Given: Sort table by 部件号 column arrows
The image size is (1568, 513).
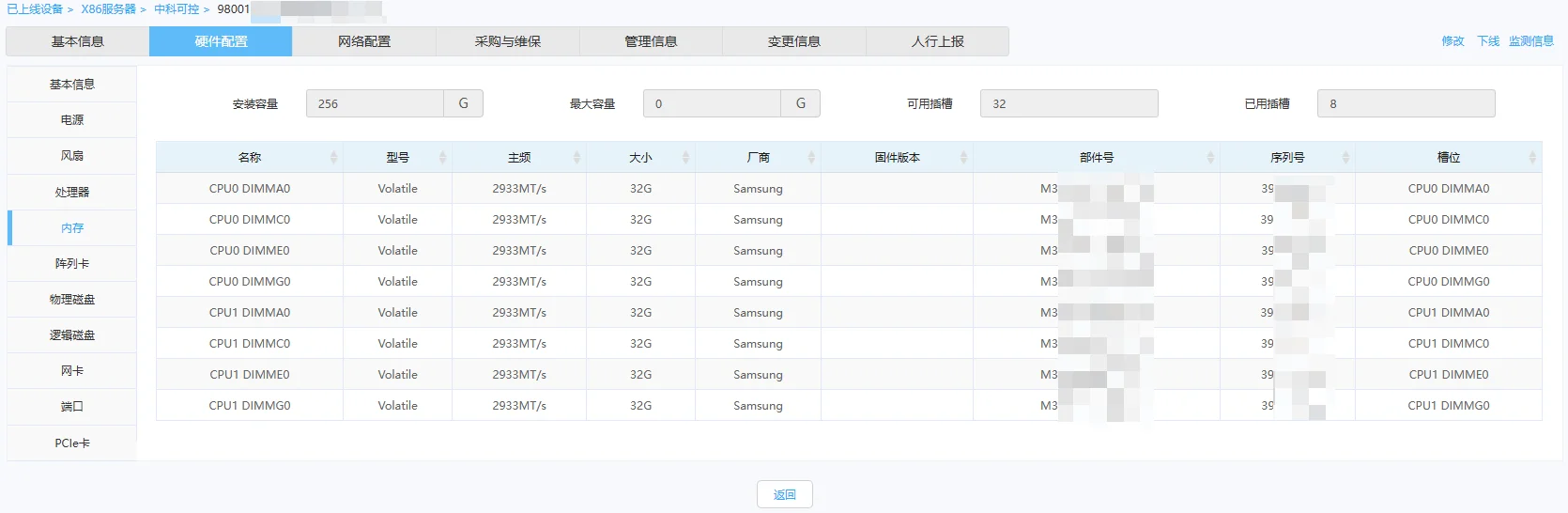Looking at the screenshot, I should coord(1210,158).
